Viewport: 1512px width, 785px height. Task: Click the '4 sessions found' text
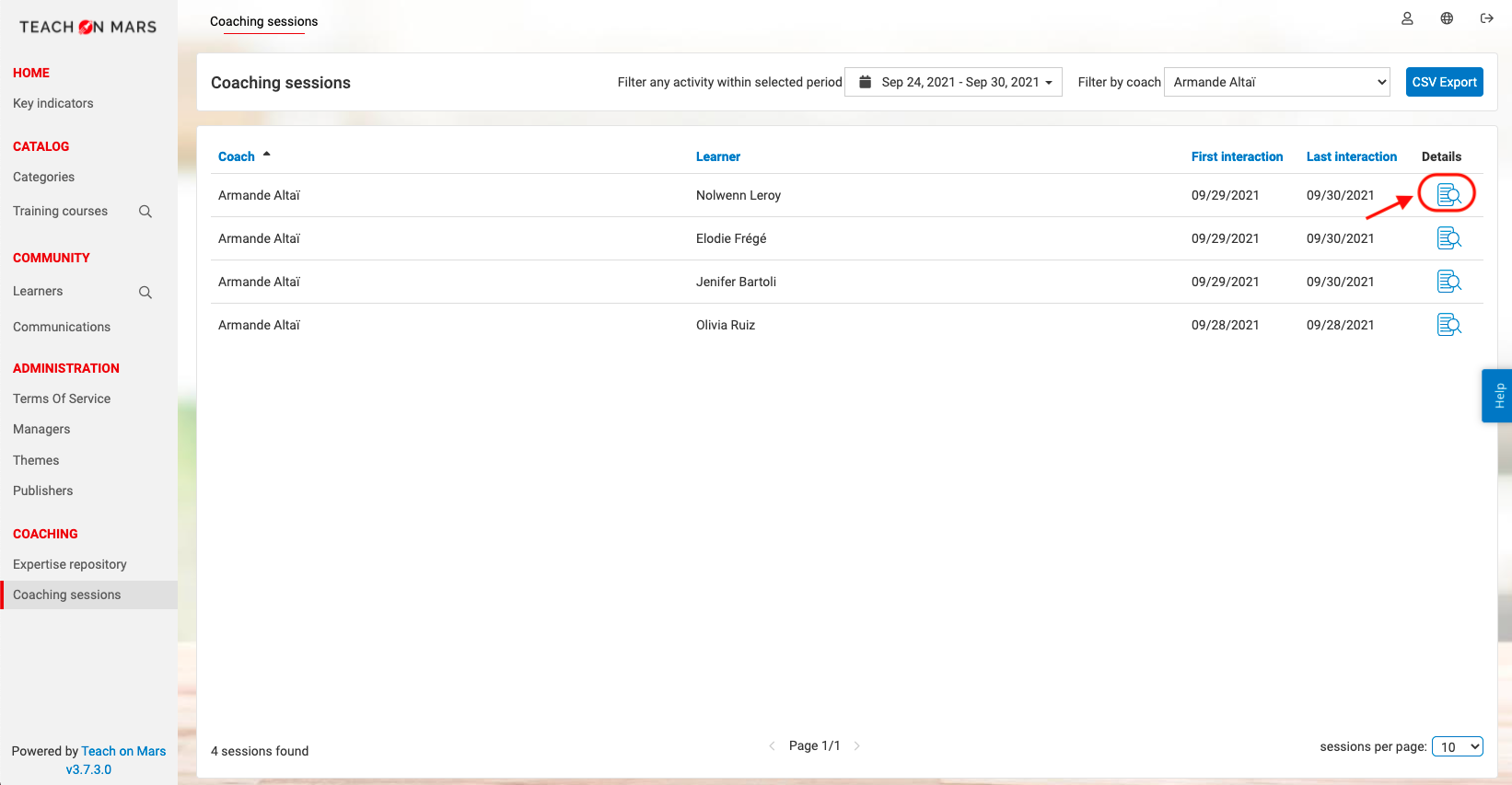click(260, 751)
